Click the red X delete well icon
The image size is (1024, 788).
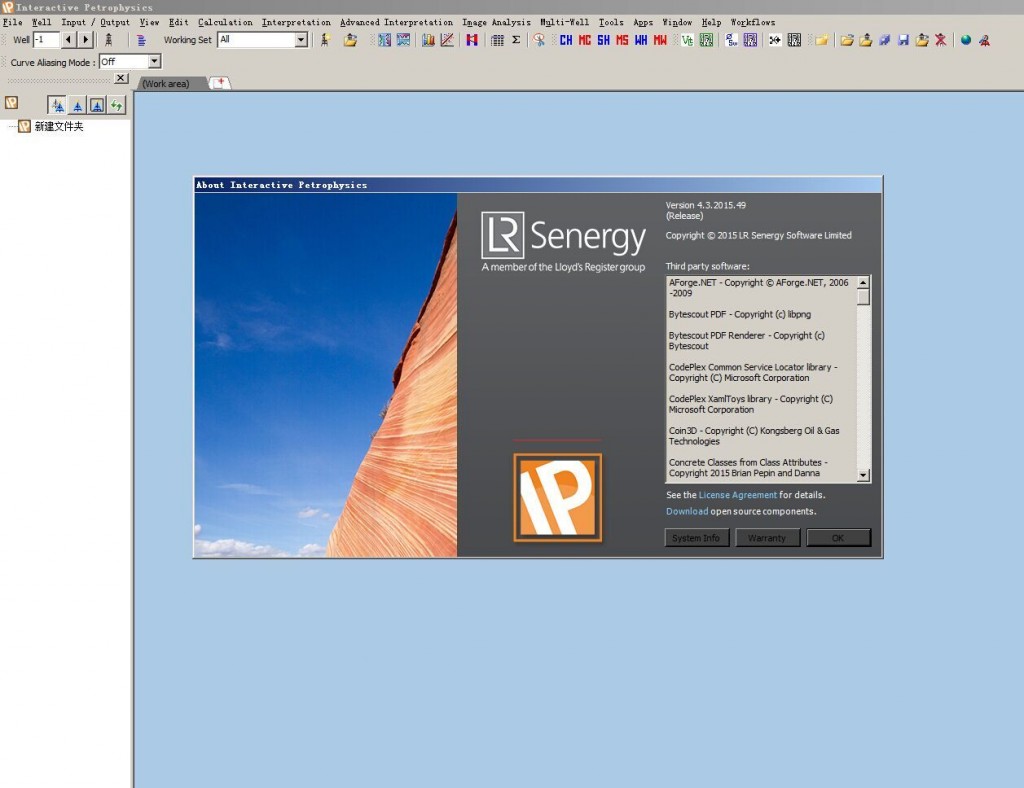[941, 40]
